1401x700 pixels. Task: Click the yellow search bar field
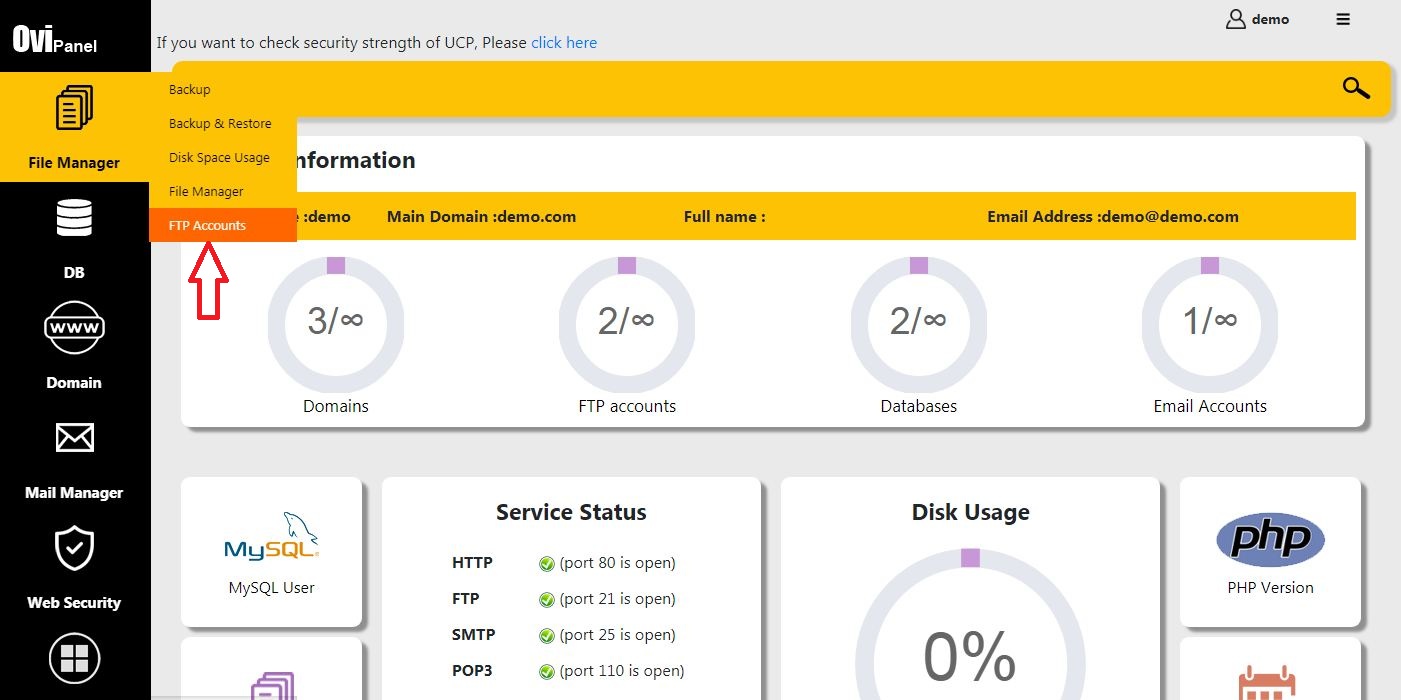click(x=781, y=88)
